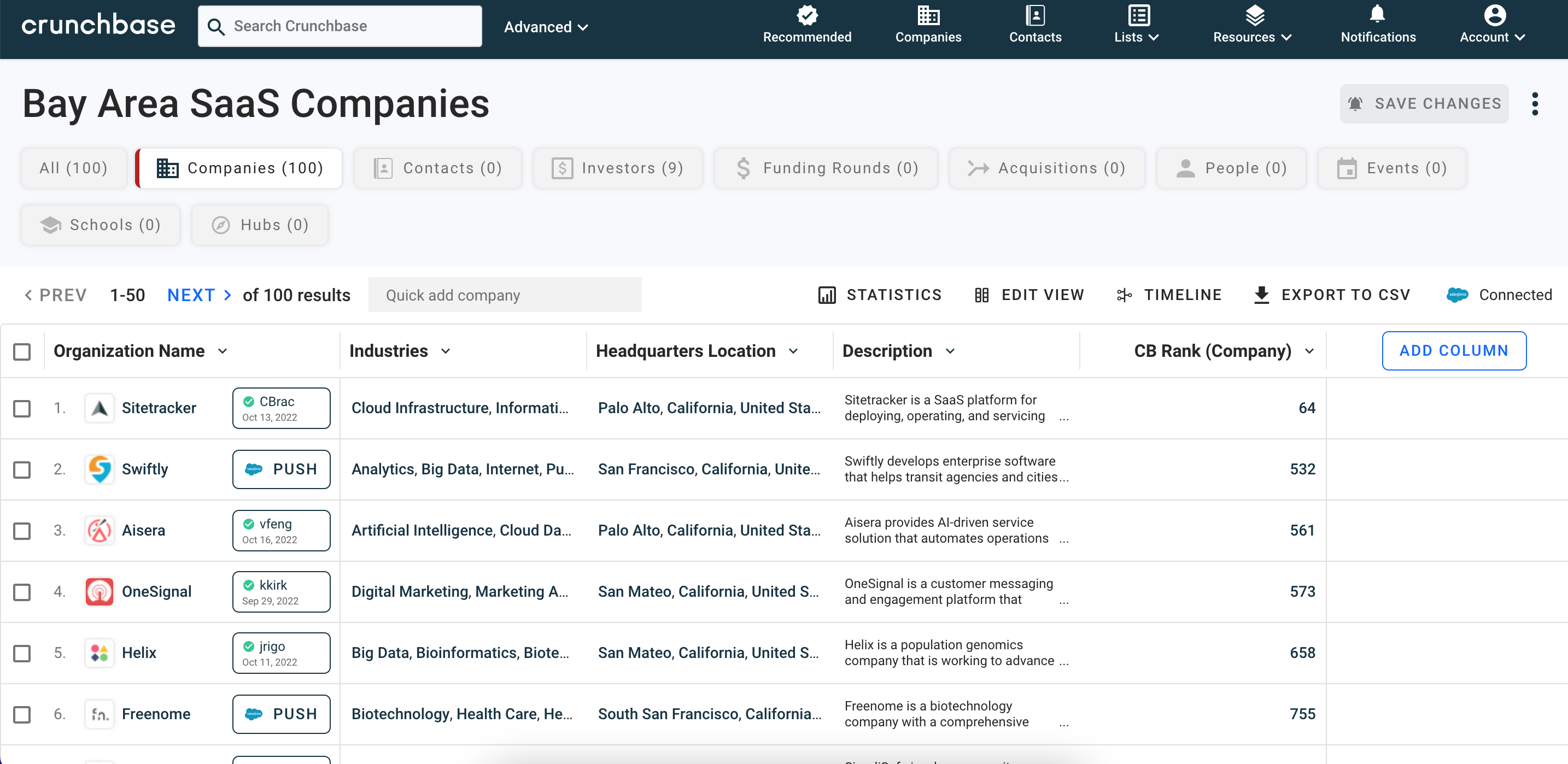The image size is (1568, 764).
Task: Click the jrigo Oct 11, 2022 badge
Action: (x=281, y=653)
